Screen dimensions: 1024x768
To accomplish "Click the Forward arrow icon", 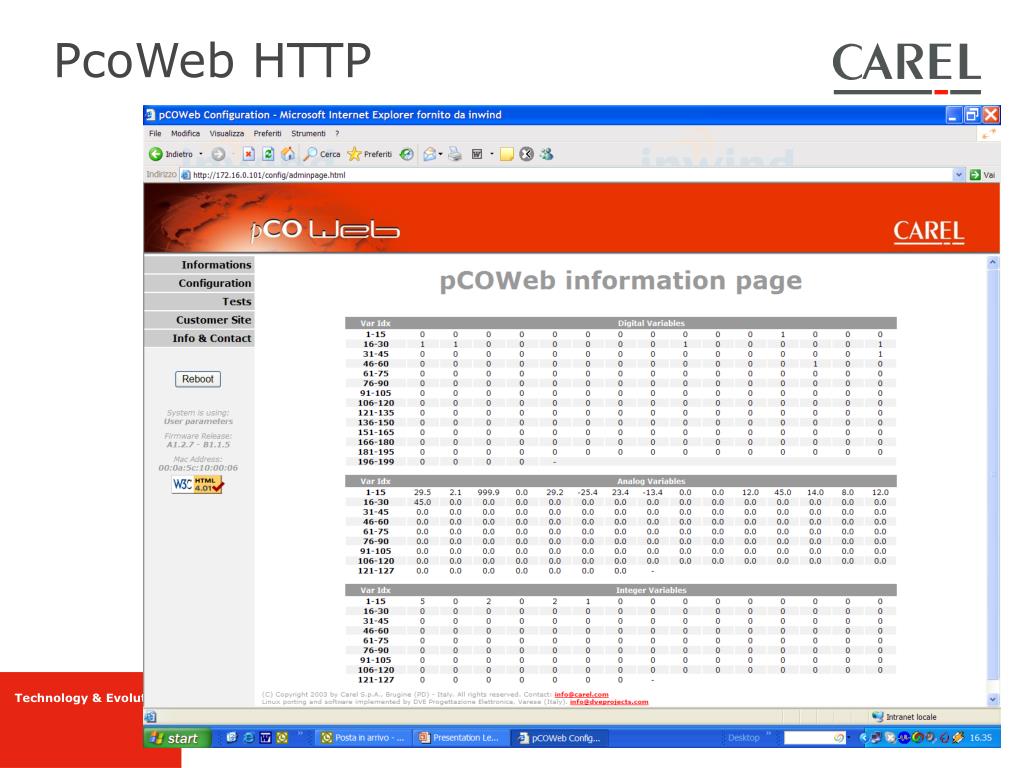I will pyautogui.click(x=218, y=154).
